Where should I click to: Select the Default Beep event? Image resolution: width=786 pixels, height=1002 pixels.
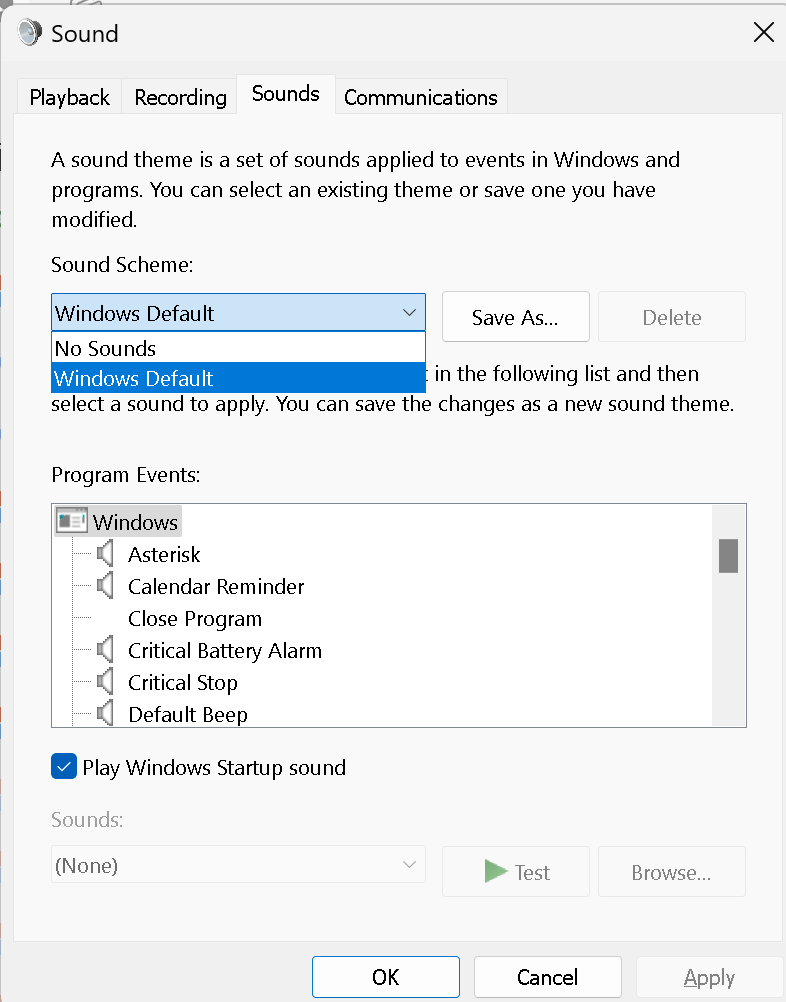188,714
